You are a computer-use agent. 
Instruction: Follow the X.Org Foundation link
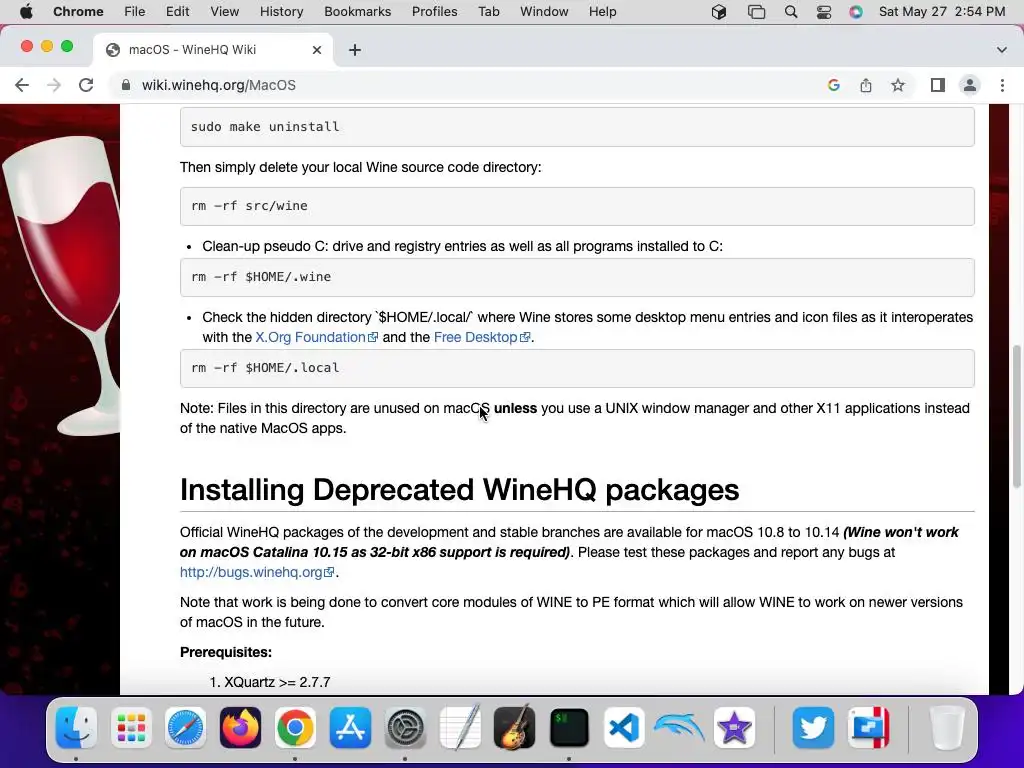316,337
